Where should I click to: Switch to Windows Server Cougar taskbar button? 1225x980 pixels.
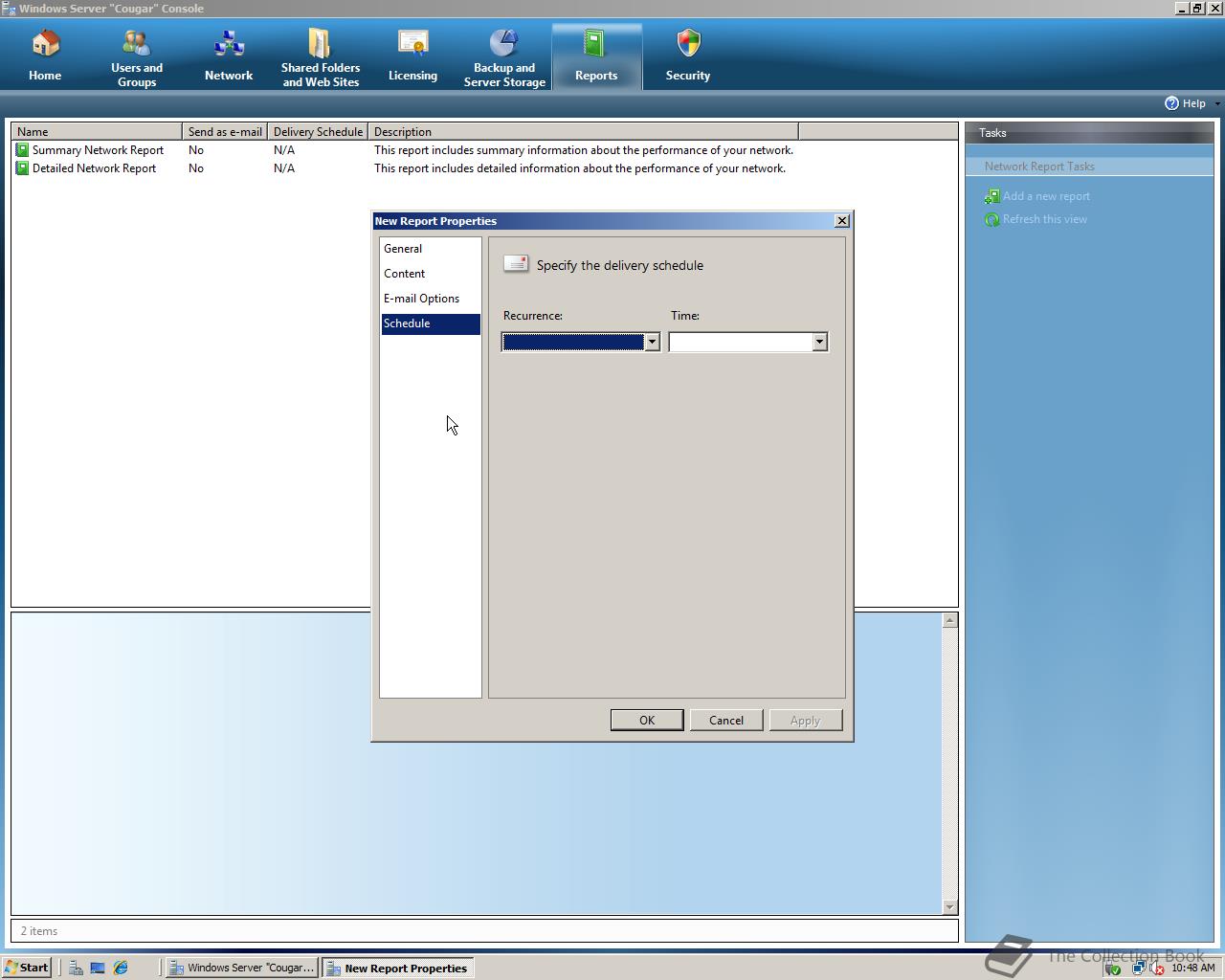coord(242,968)
